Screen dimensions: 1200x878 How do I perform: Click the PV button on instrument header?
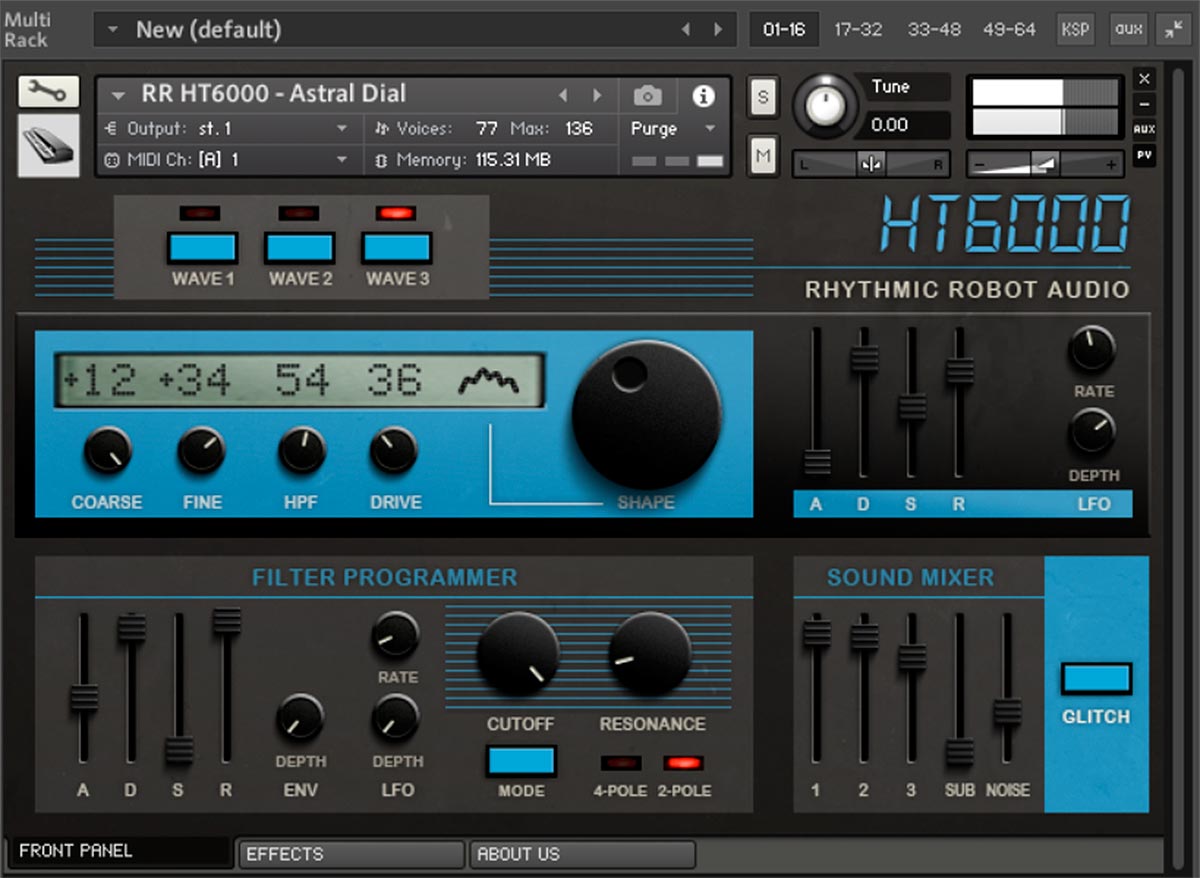coord(1145,155)
